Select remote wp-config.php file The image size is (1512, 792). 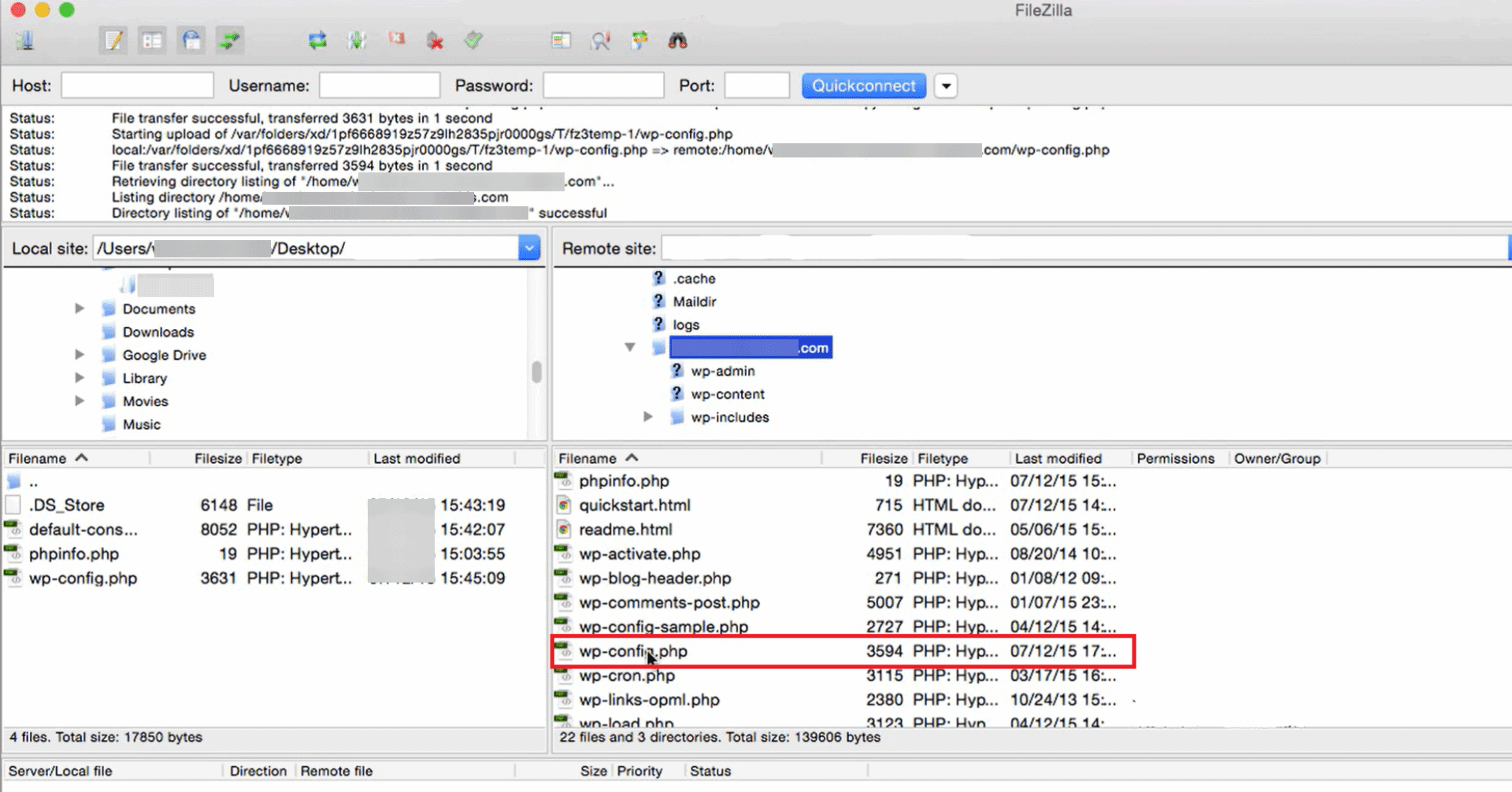(x=633, y=651)
